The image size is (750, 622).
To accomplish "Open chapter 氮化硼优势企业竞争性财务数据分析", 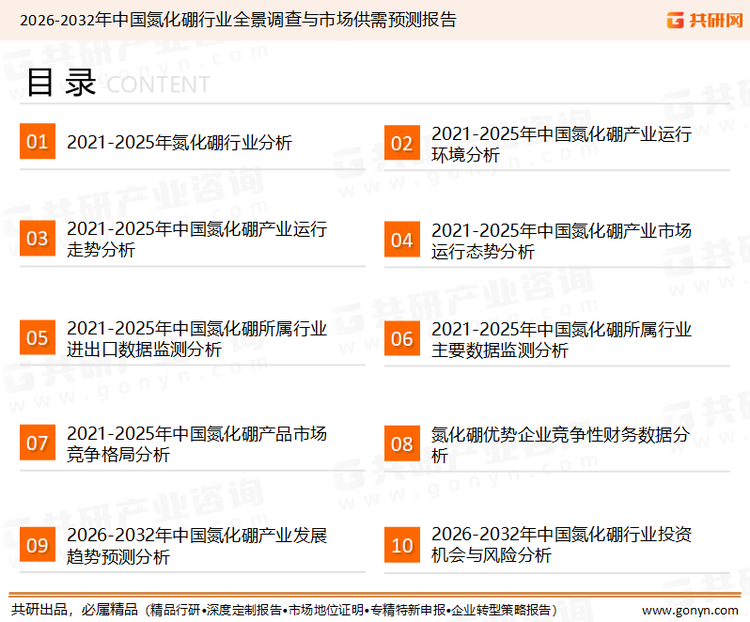I will (561, 445).
